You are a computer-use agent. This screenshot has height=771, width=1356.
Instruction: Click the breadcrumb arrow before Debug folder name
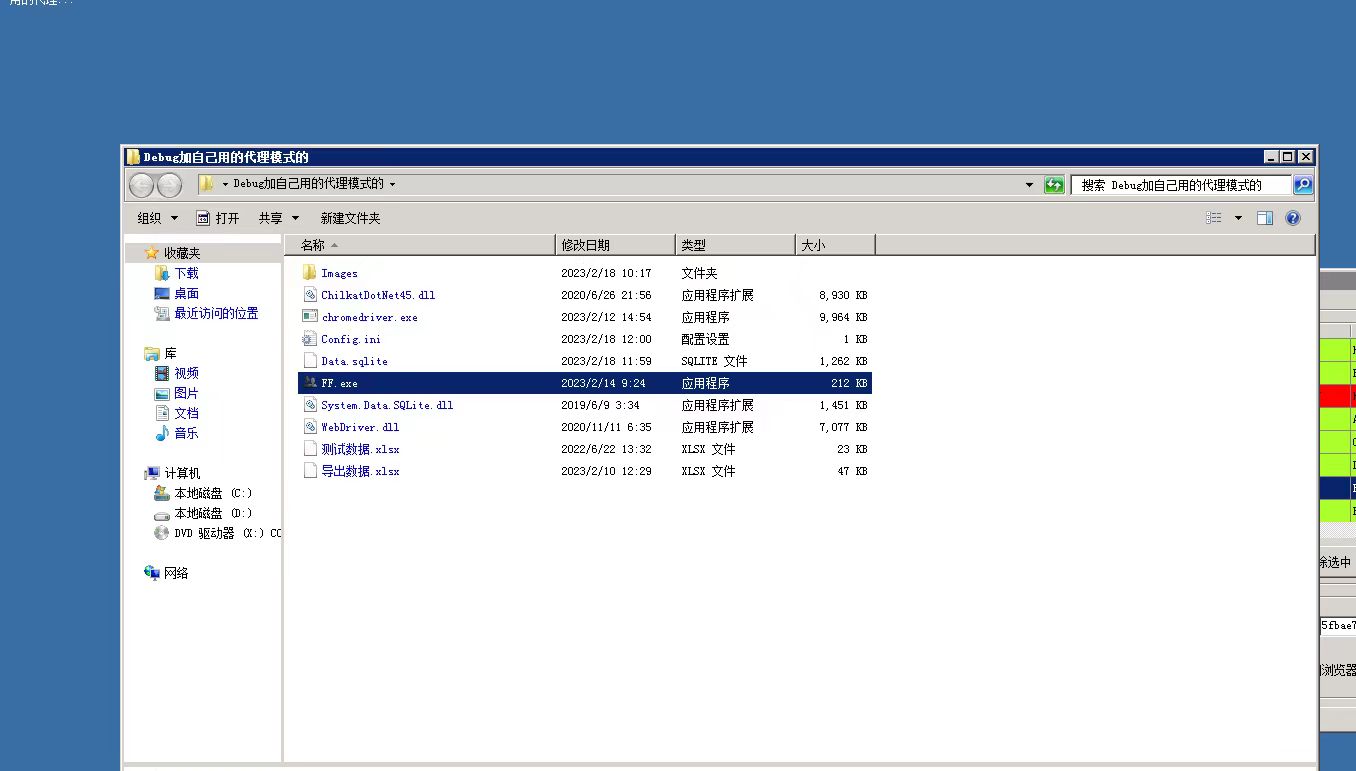226,184
